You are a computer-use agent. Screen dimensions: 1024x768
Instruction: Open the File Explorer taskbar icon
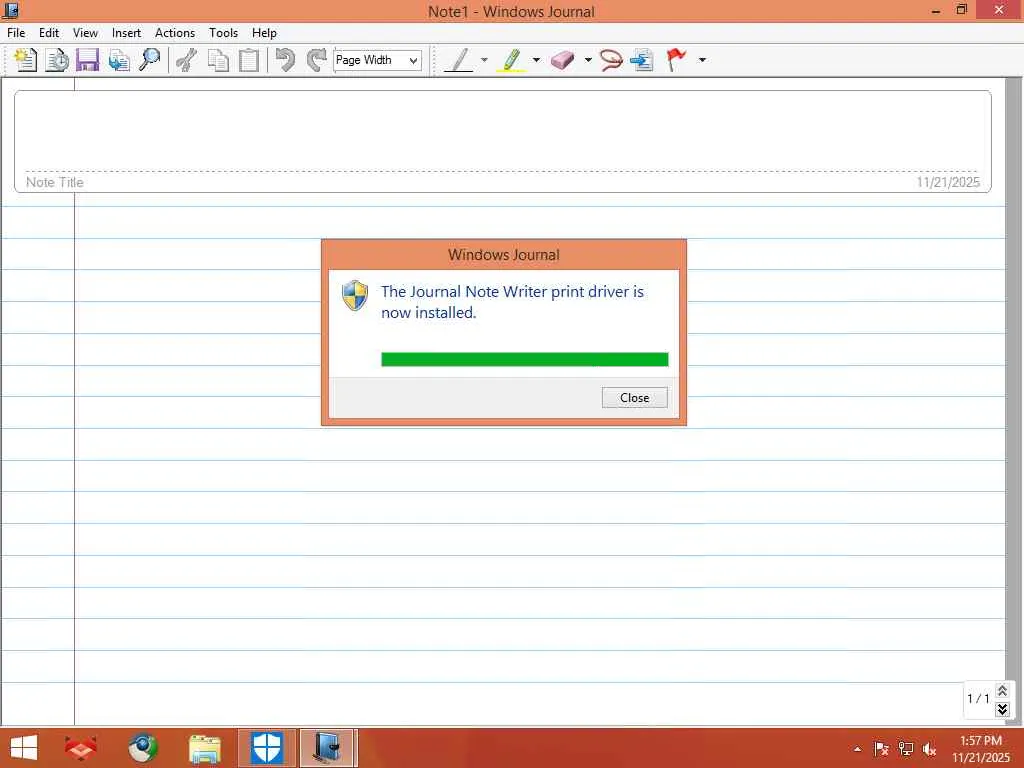point(205,748)
